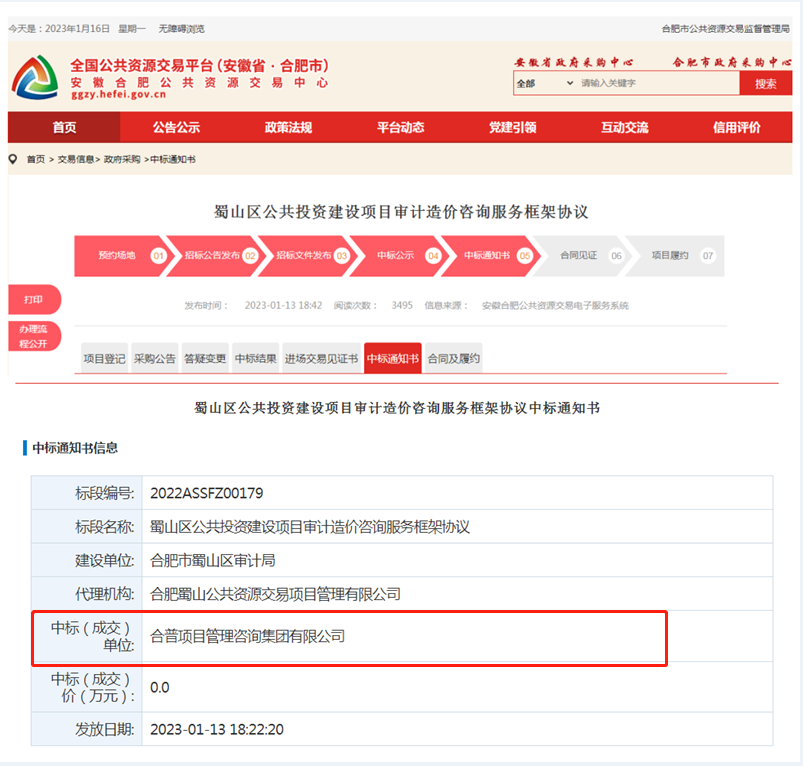Click the 中标通知书信息 section heading
The width and height of the screenshot is (803, 766).
coord(75,448)
